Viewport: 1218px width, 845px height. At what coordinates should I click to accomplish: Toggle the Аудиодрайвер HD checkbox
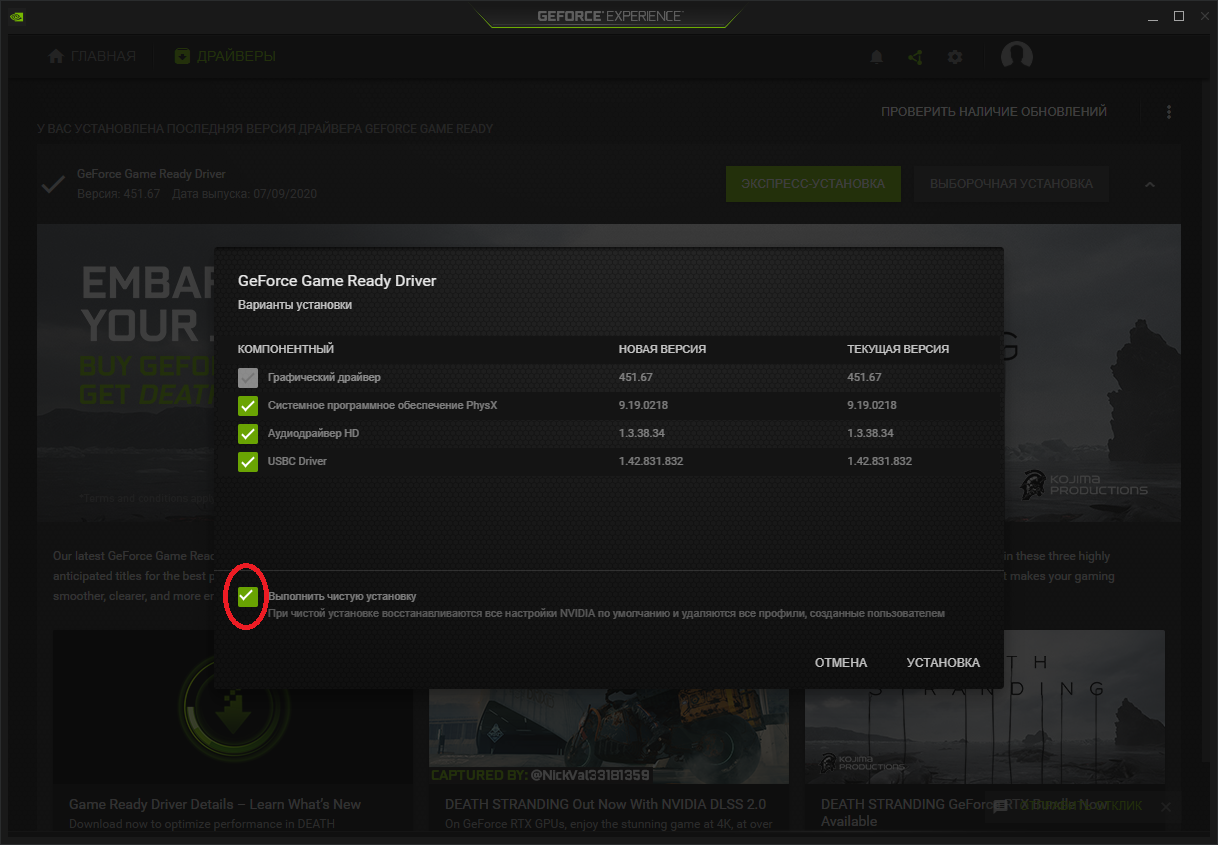click(248, 433)
